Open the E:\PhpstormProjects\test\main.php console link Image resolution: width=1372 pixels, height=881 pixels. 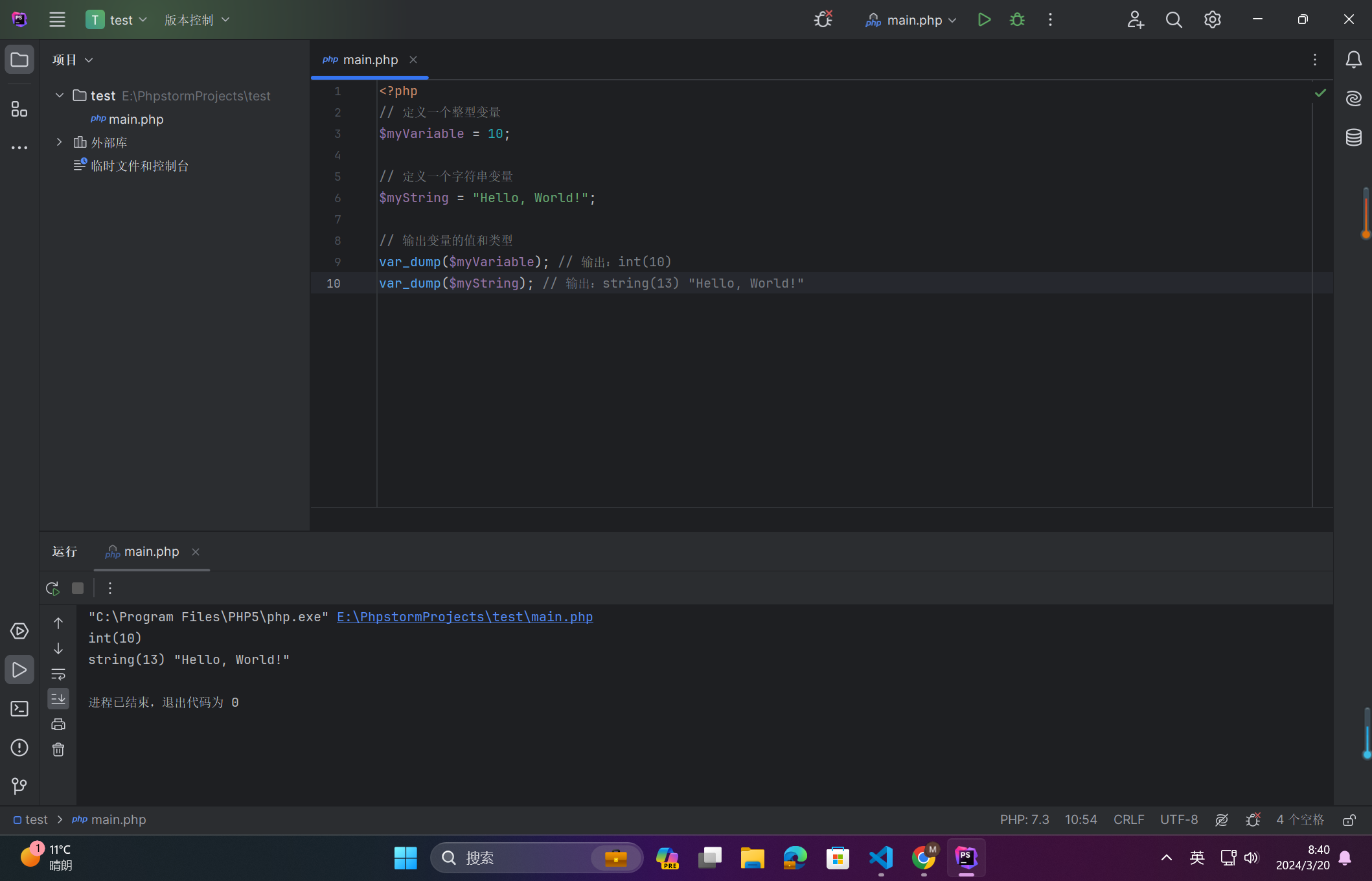click(464, 617)
